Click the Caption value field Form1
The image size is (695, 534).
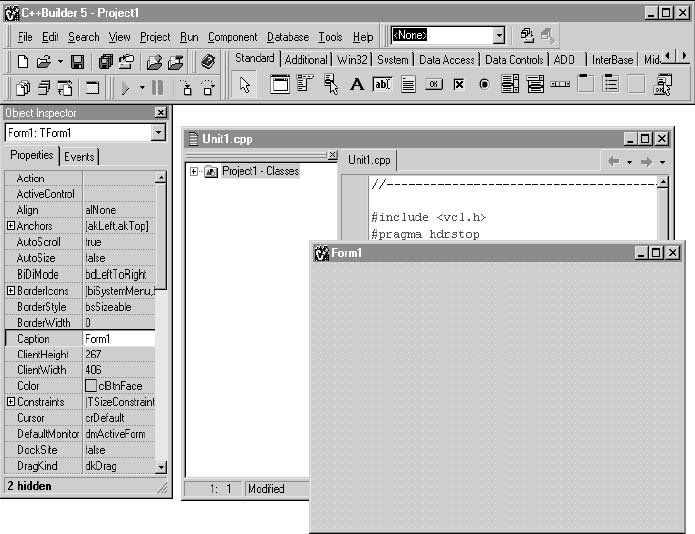(119, 339)
